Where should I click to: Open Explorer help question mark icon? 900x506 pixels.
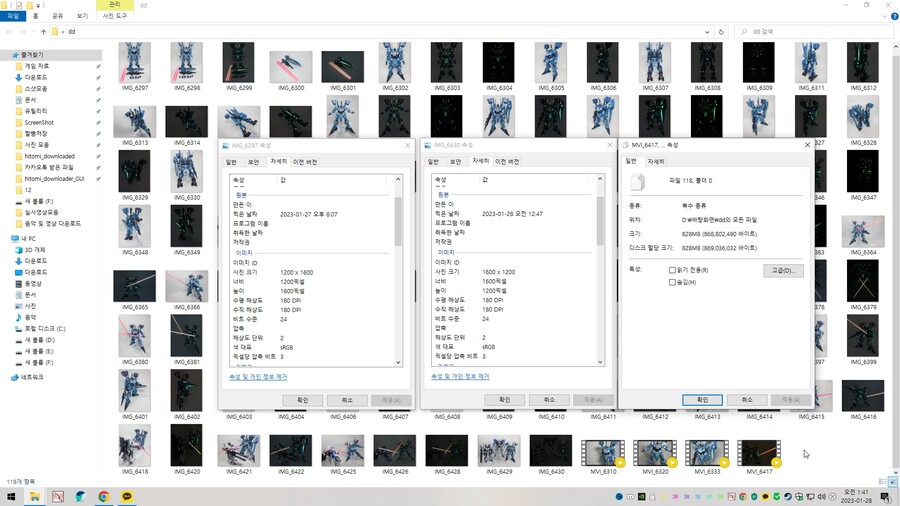[x=894, y=17]
